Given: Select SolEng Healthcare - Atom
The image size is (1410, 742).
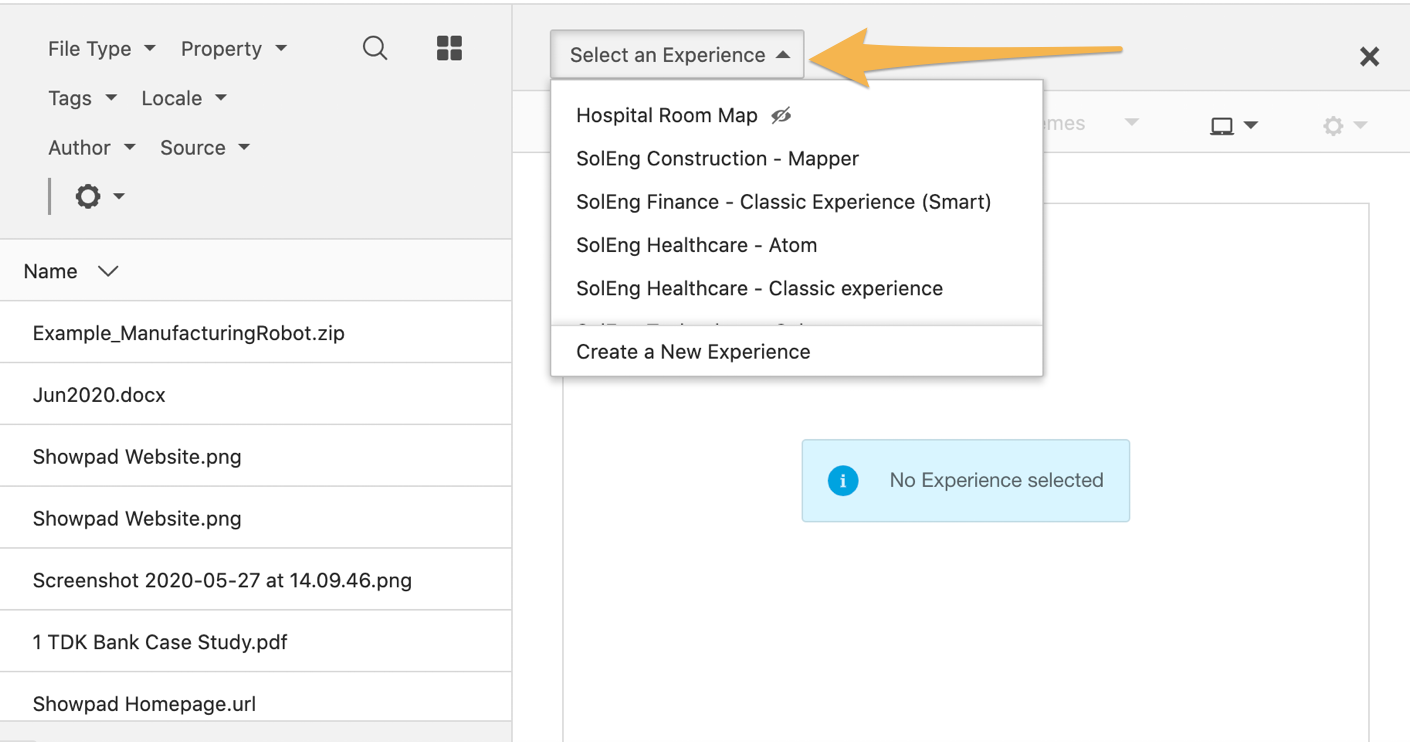Looking at the screenshot, I should 696,244.
